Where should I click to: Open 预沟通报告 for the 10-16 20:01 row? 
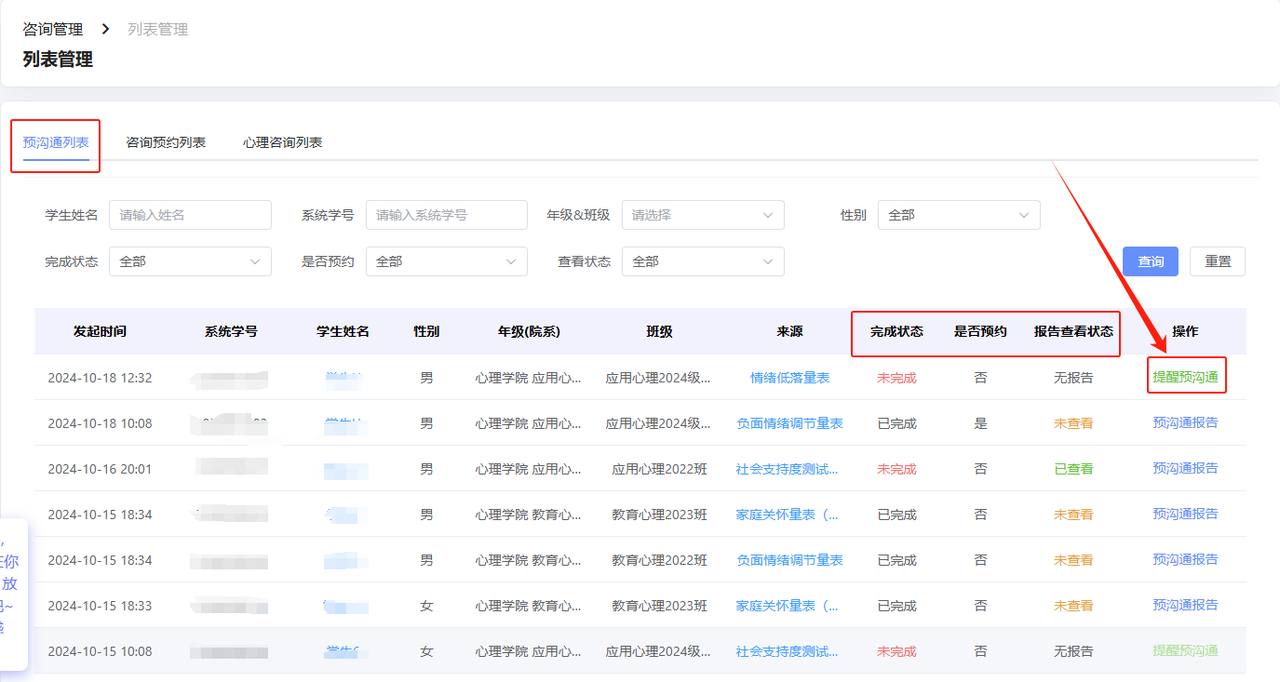pyautogui.click(x=1185, y=468)
